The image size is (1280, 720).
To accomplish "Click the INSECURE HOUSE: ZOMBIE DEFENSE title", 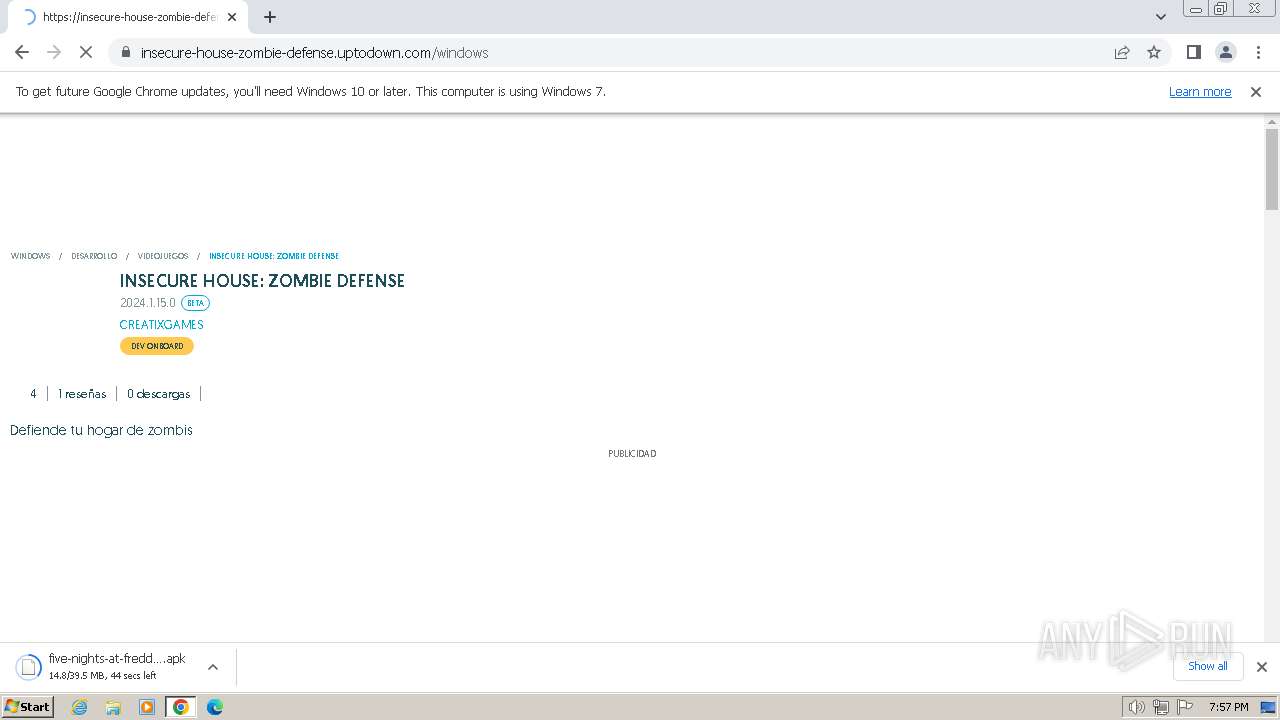I will [262, 281].
